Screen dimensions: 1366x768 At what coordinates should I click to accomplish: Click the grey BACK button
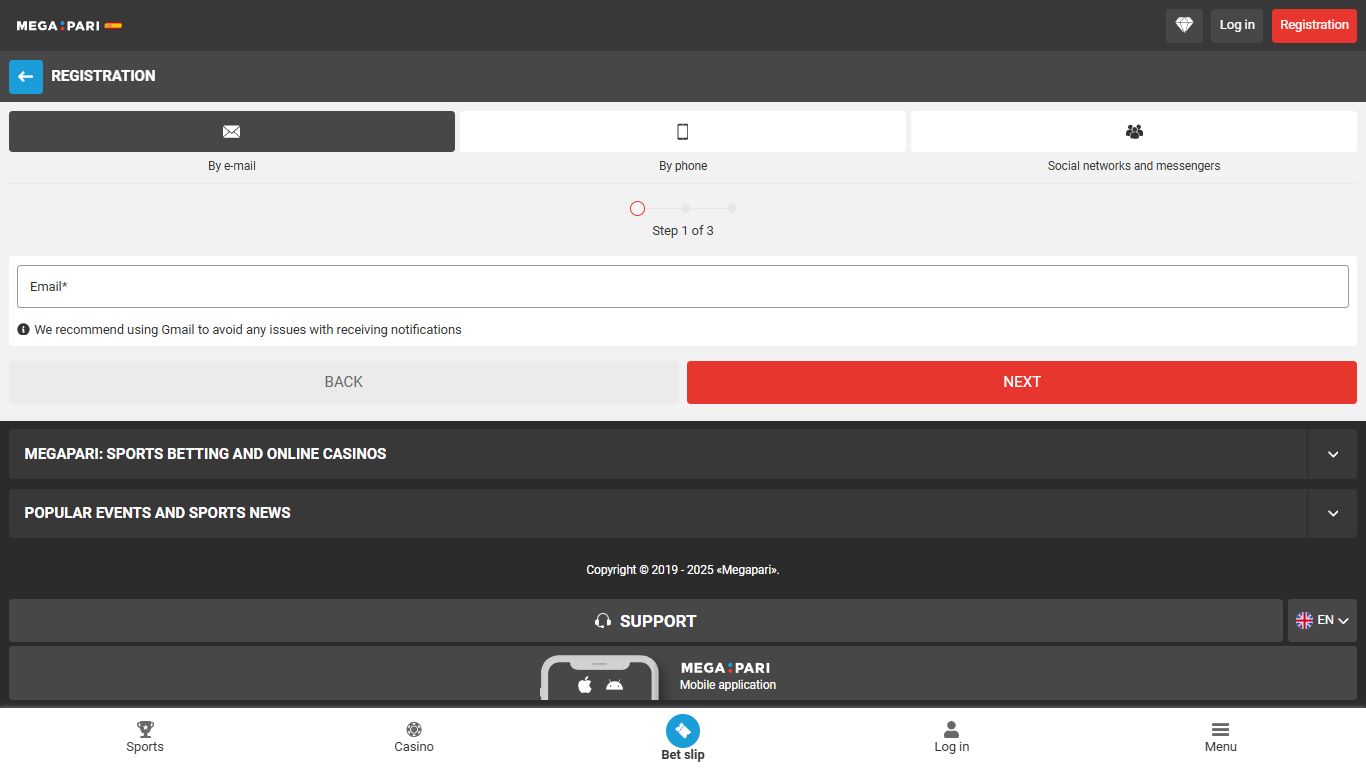click(x=344, y=382)
